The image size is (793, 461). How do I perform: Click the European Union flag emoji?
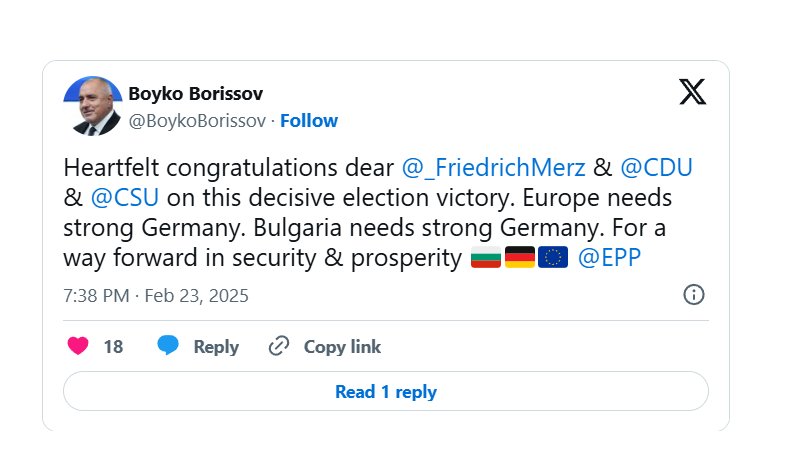[553, 258]
